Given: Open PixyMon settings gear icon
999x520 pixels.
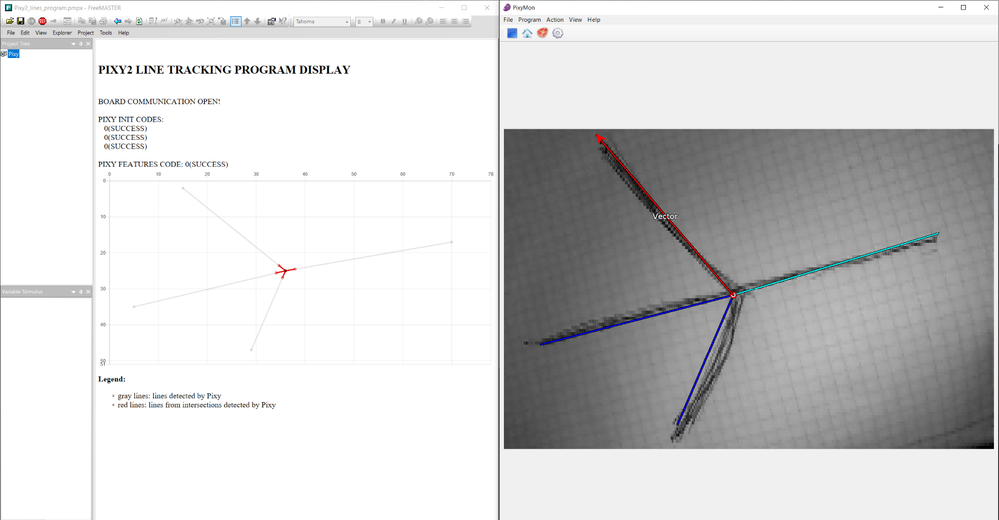Looking at the screenshot, I should click(x=557, y=33).
